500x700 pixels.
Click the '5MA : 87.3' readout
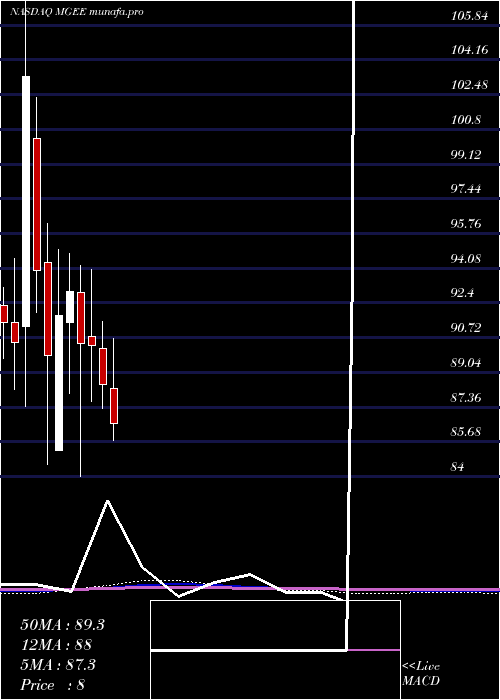click(58, 665)
